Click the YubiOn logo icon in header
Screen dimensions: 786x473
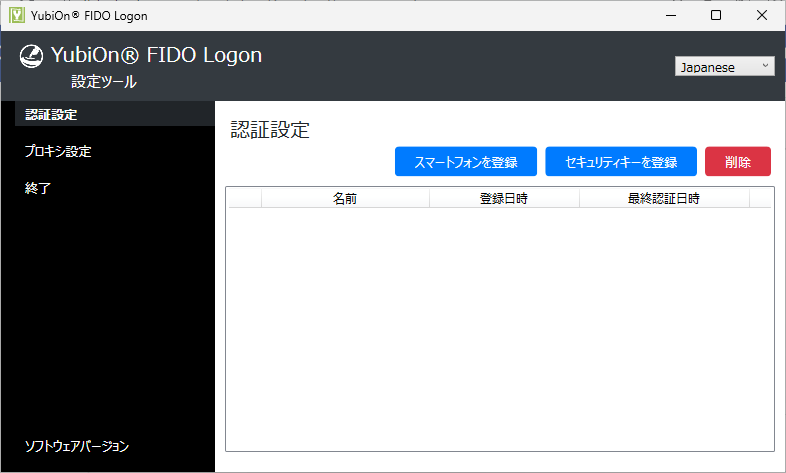pyautogui.click(x=31, y=56)
